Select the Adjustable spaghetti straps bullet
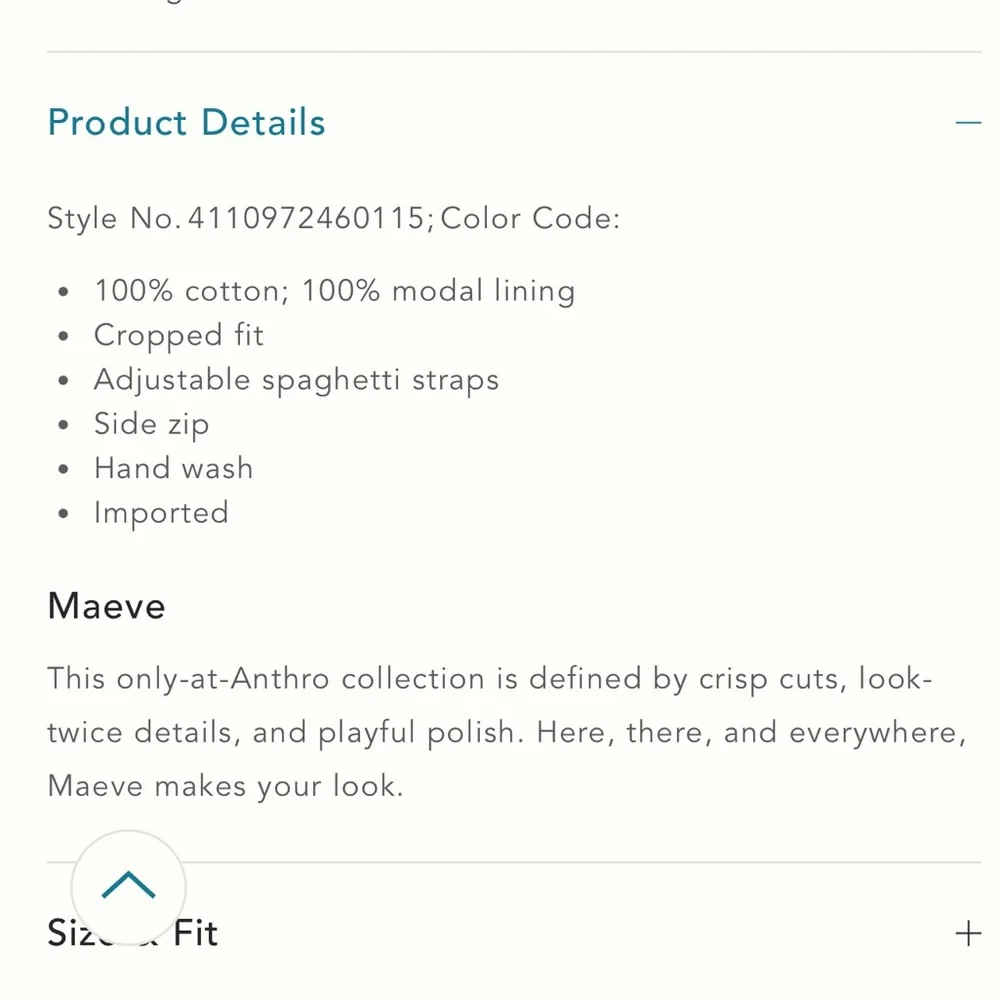This screenshot has width=1000, height=1000. (x=296, y=380)
